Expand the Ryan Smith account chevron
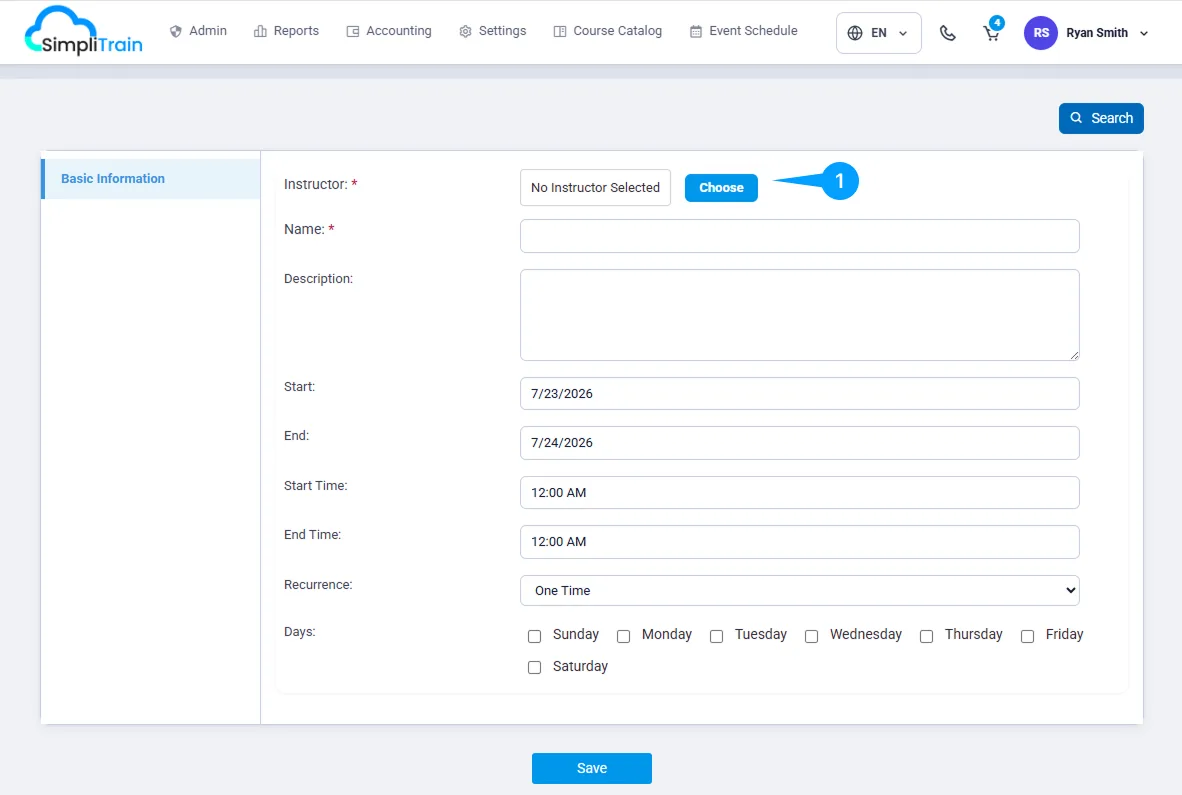Screen dimensions: 1182x795 (1144, 33)
